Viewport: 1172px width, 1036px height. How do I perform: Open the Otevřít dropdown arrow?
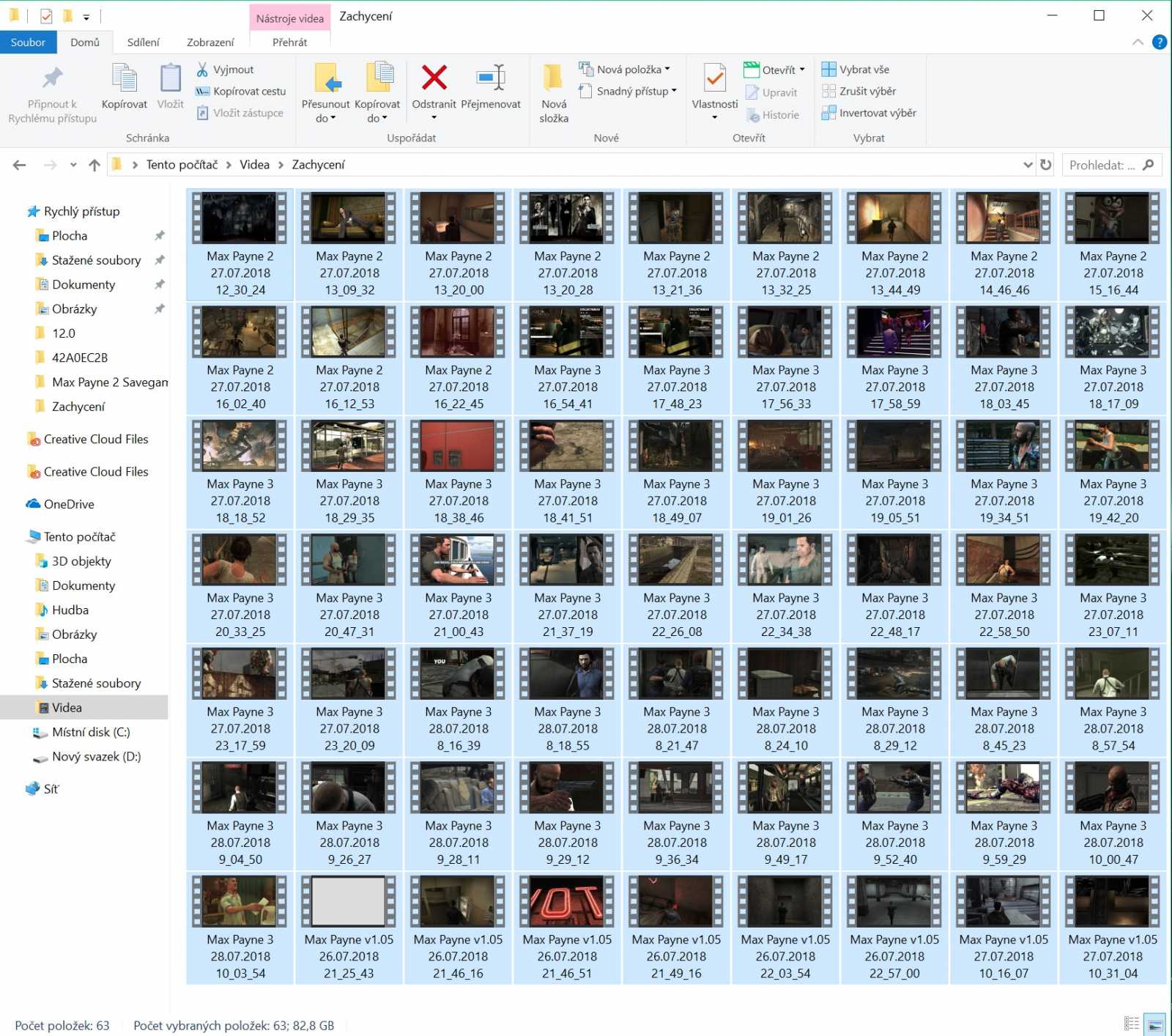click(x=802, y=70)
